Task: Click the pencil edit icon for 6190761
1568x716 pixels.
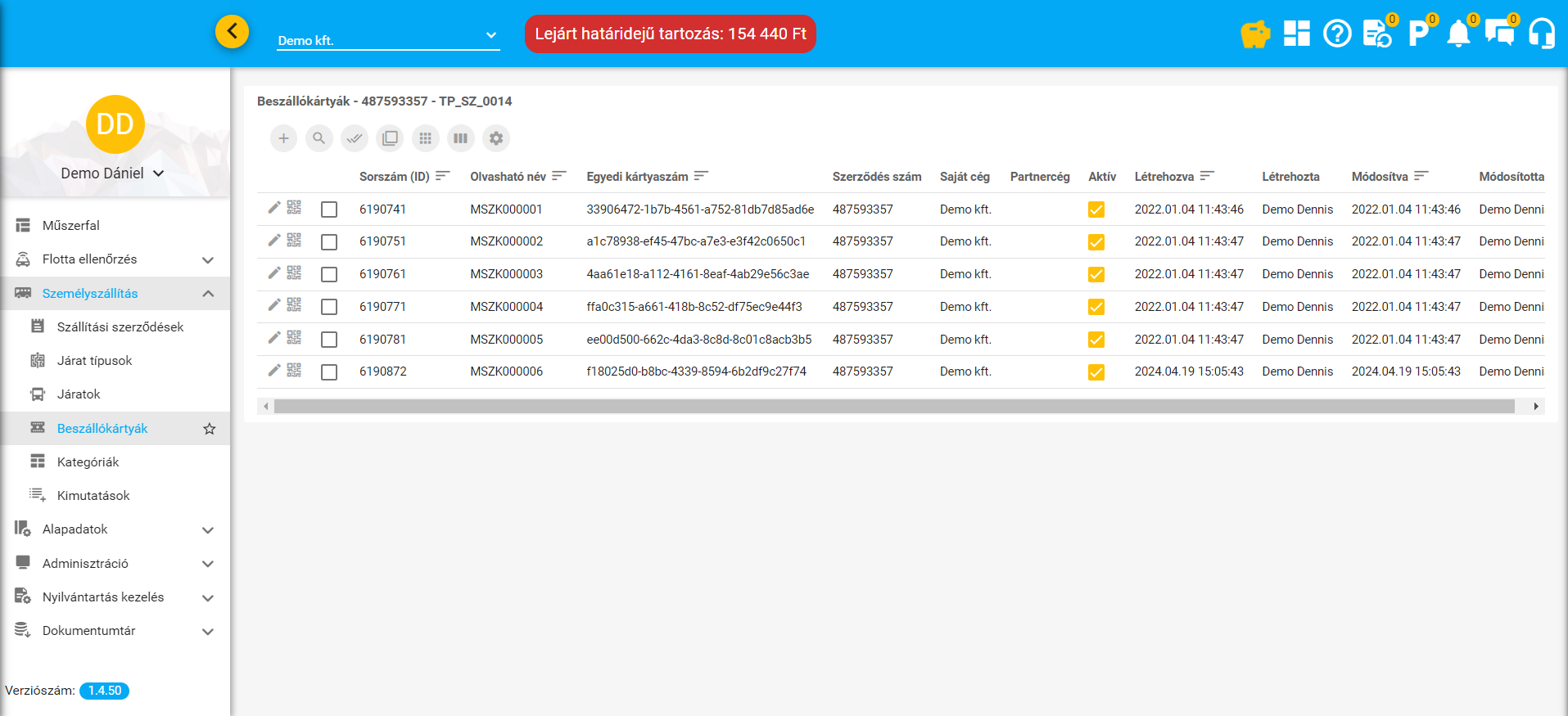Action: [x=274, y=272]
